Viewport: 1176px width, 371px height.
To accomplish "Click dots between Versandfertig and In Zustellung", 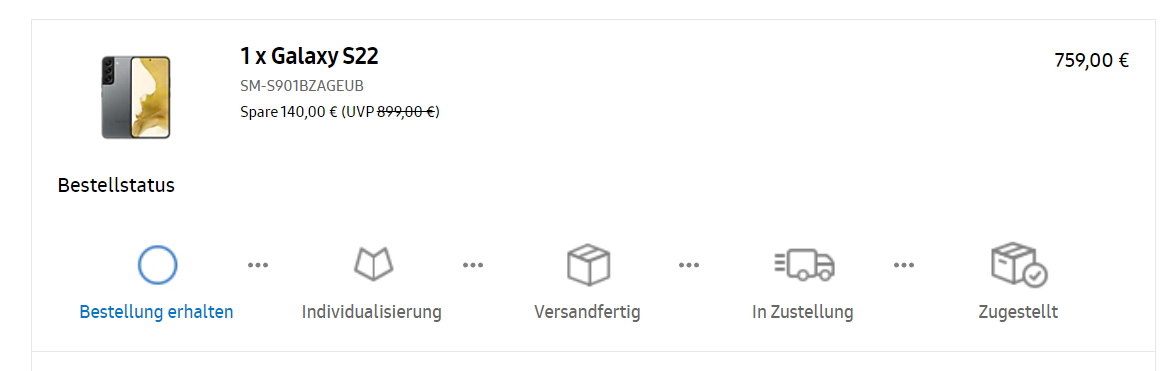I will coord(688,265).
